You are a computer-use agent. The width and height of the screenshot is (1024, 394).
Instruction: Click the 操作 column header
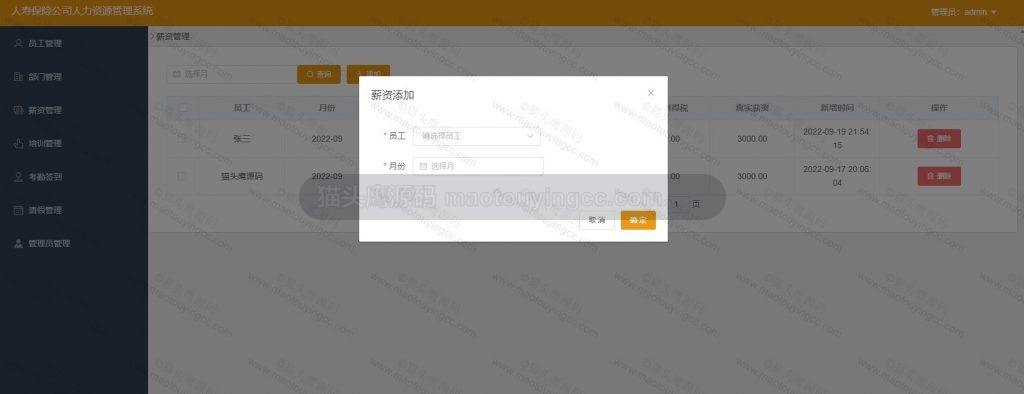tap(939, 108)
